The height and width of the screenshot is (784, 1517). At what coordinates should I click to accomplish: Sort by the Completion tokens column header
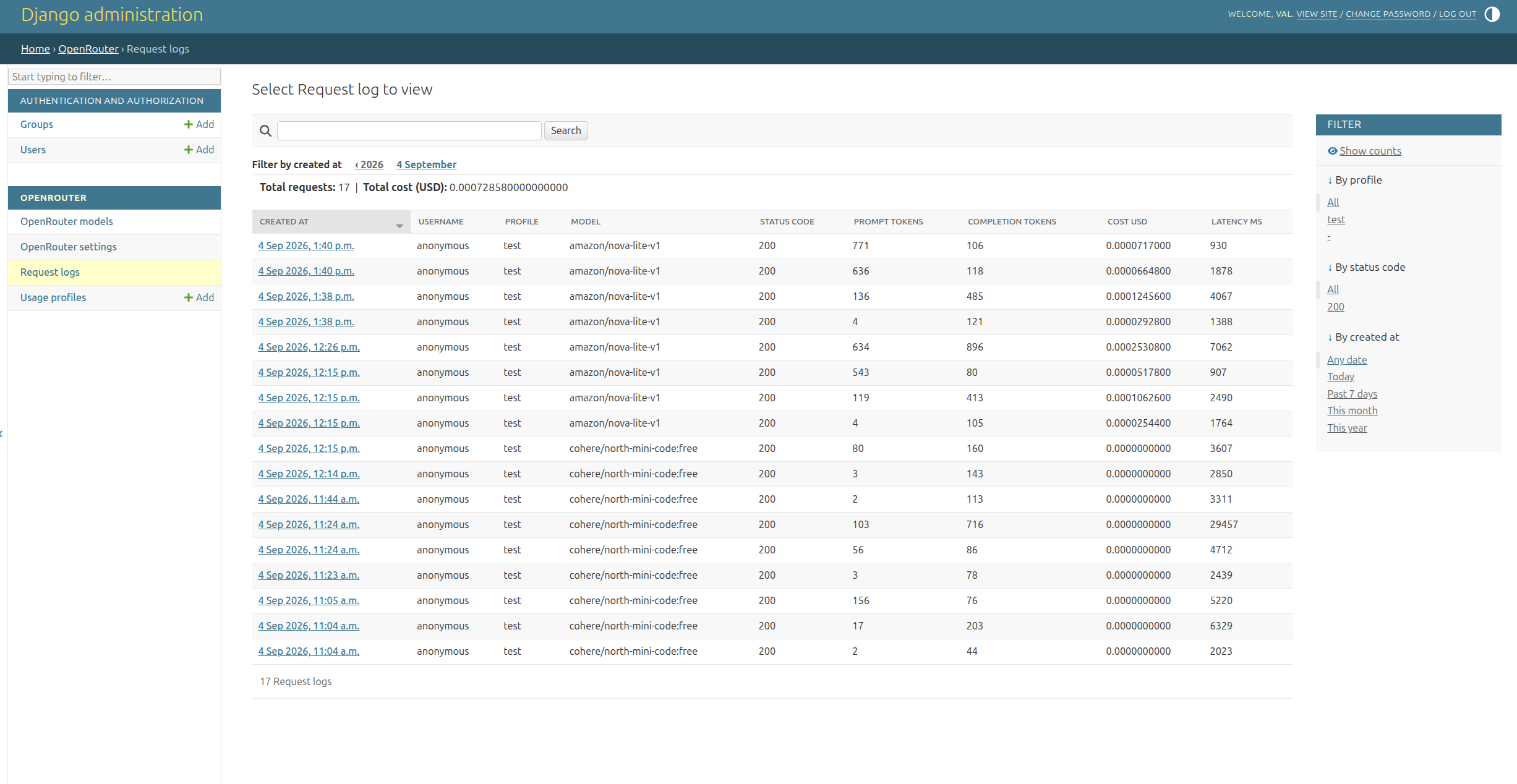tap(1012, 221)
